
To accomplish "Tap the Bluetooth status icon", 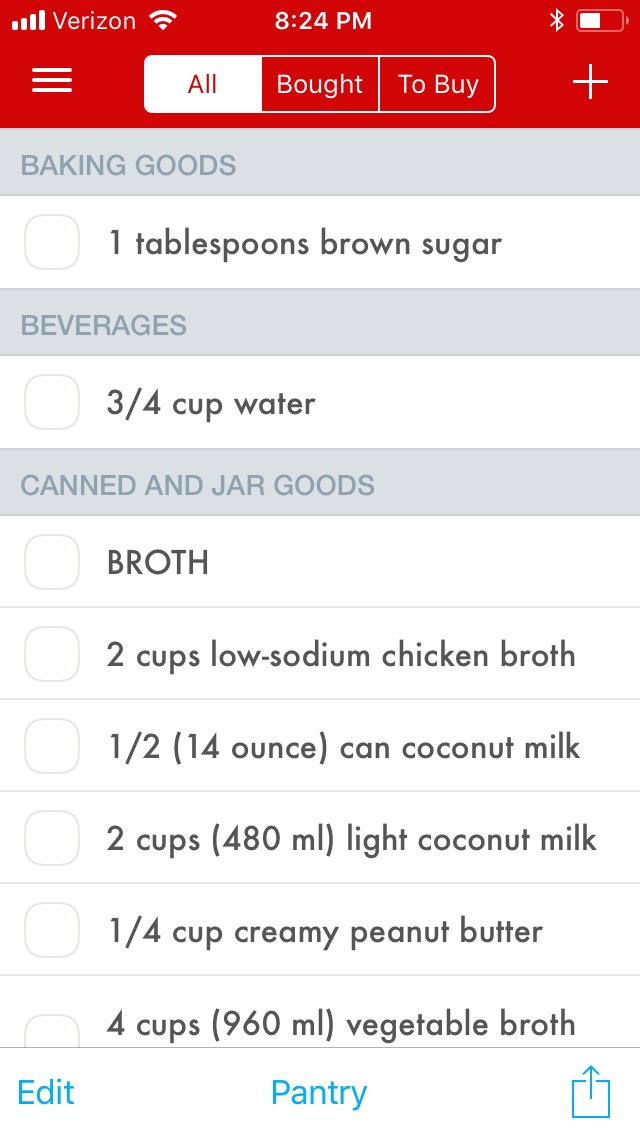I will pyautogui.click(x=557, y=21).
